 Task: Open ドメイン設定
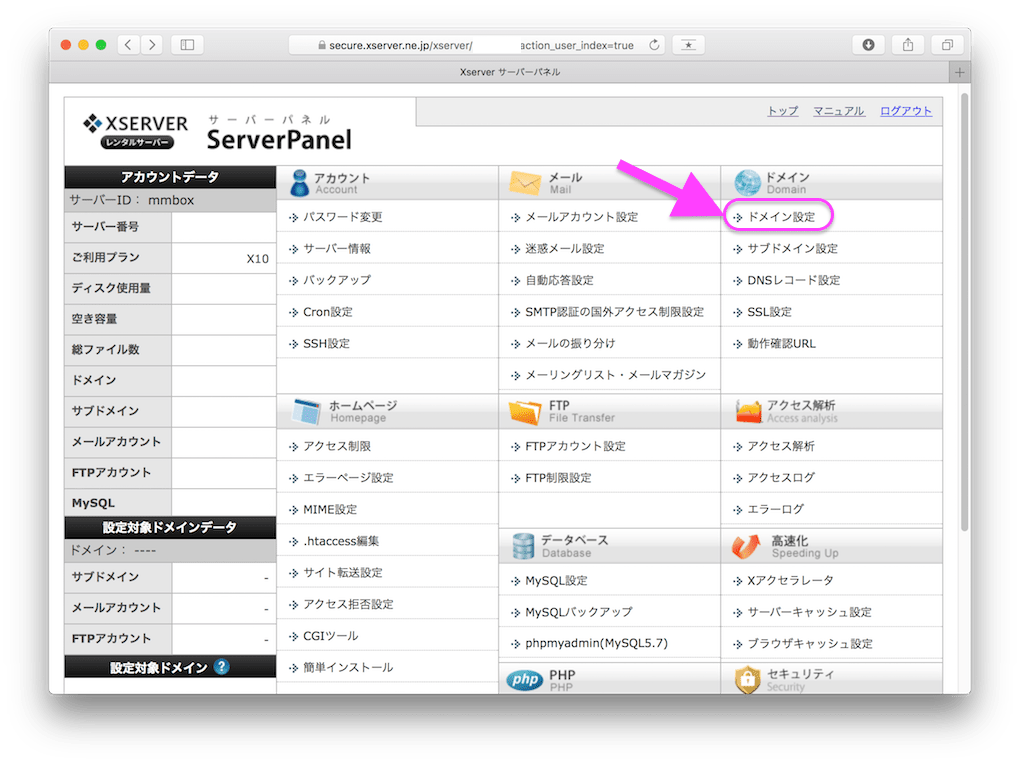(781, 217)
